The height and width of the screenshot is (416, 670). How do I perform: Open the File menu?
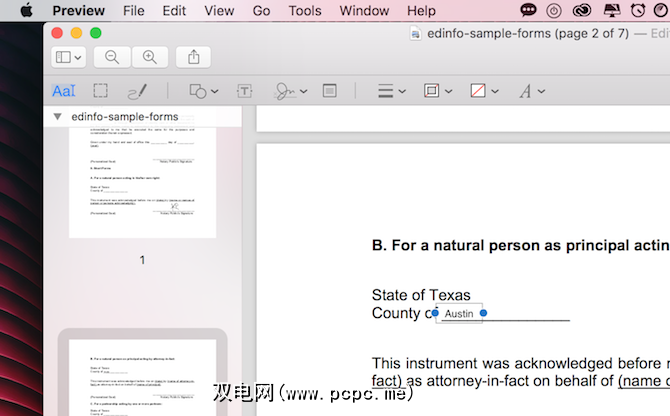point(134,11)
